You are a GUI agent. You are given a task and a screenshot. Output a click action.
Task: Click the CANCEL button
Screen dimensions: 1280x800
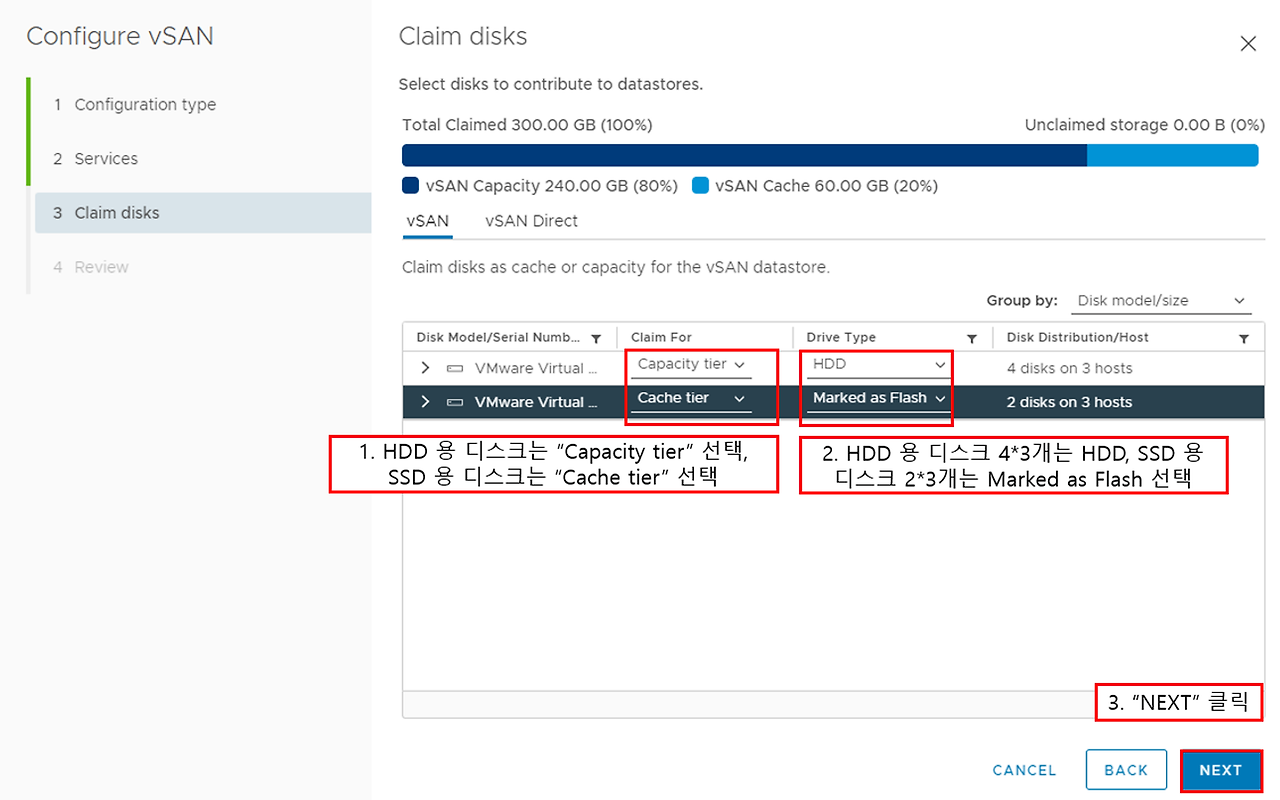[1024, 770]
